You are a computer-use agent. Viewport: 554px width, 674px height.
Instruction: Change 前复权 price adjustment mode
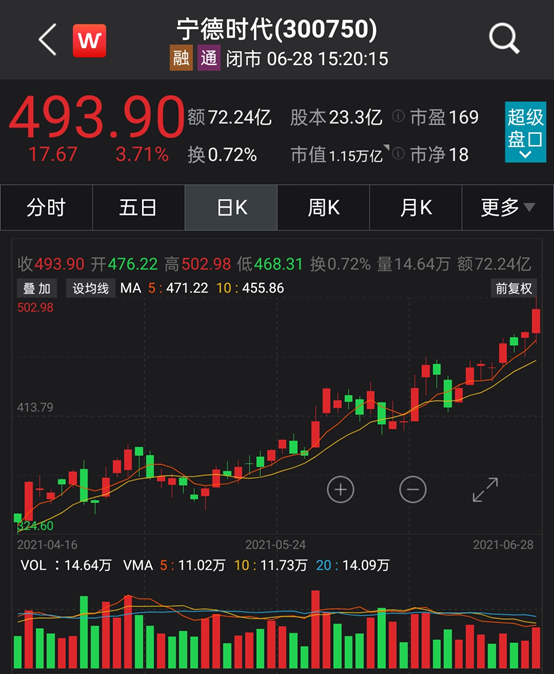[x=514, y=288]
